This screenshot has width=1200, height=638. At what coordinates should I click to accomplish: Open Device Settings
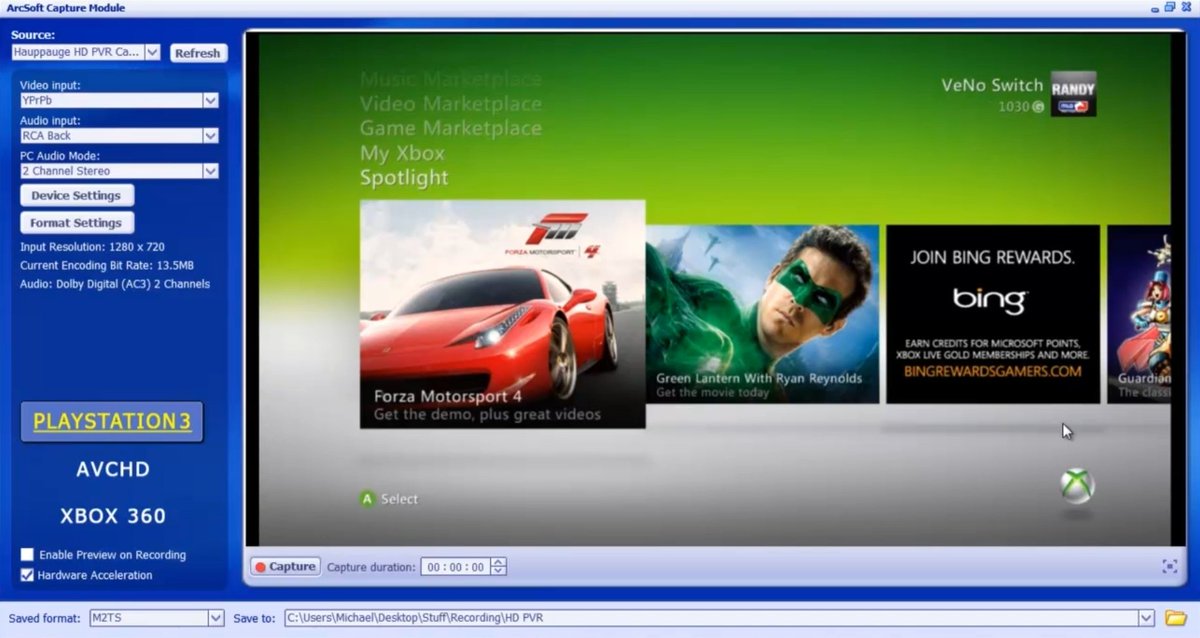pyautogui.click(x=76, y=196)
